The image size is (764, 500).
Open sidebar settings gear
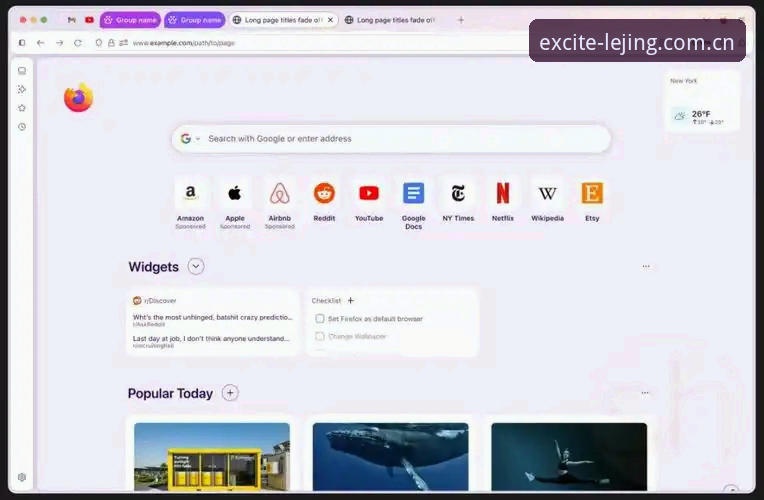22,477
